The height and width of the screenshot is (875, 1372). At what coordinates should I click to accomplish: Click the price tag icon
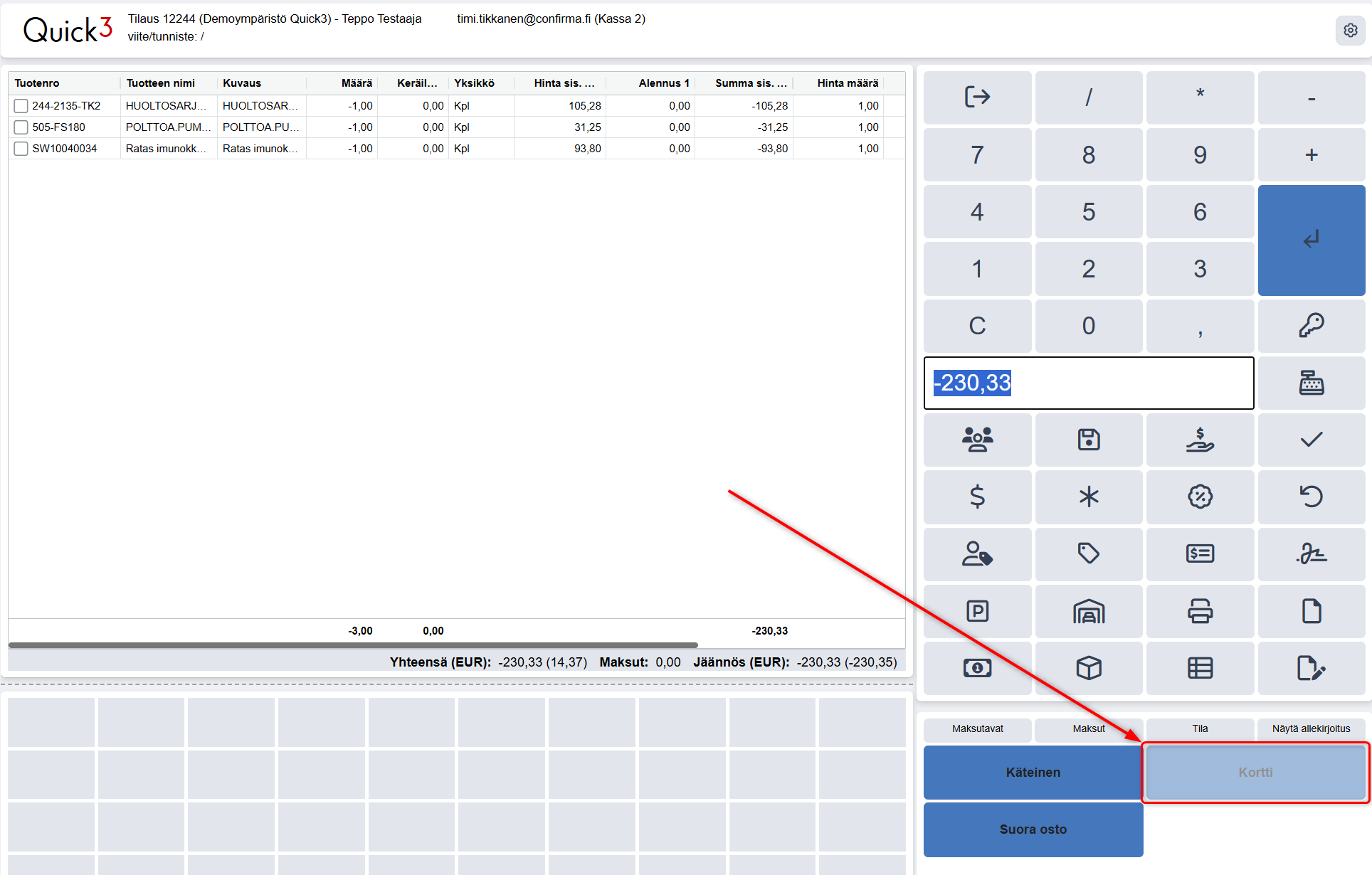[x=1088, y=553]
